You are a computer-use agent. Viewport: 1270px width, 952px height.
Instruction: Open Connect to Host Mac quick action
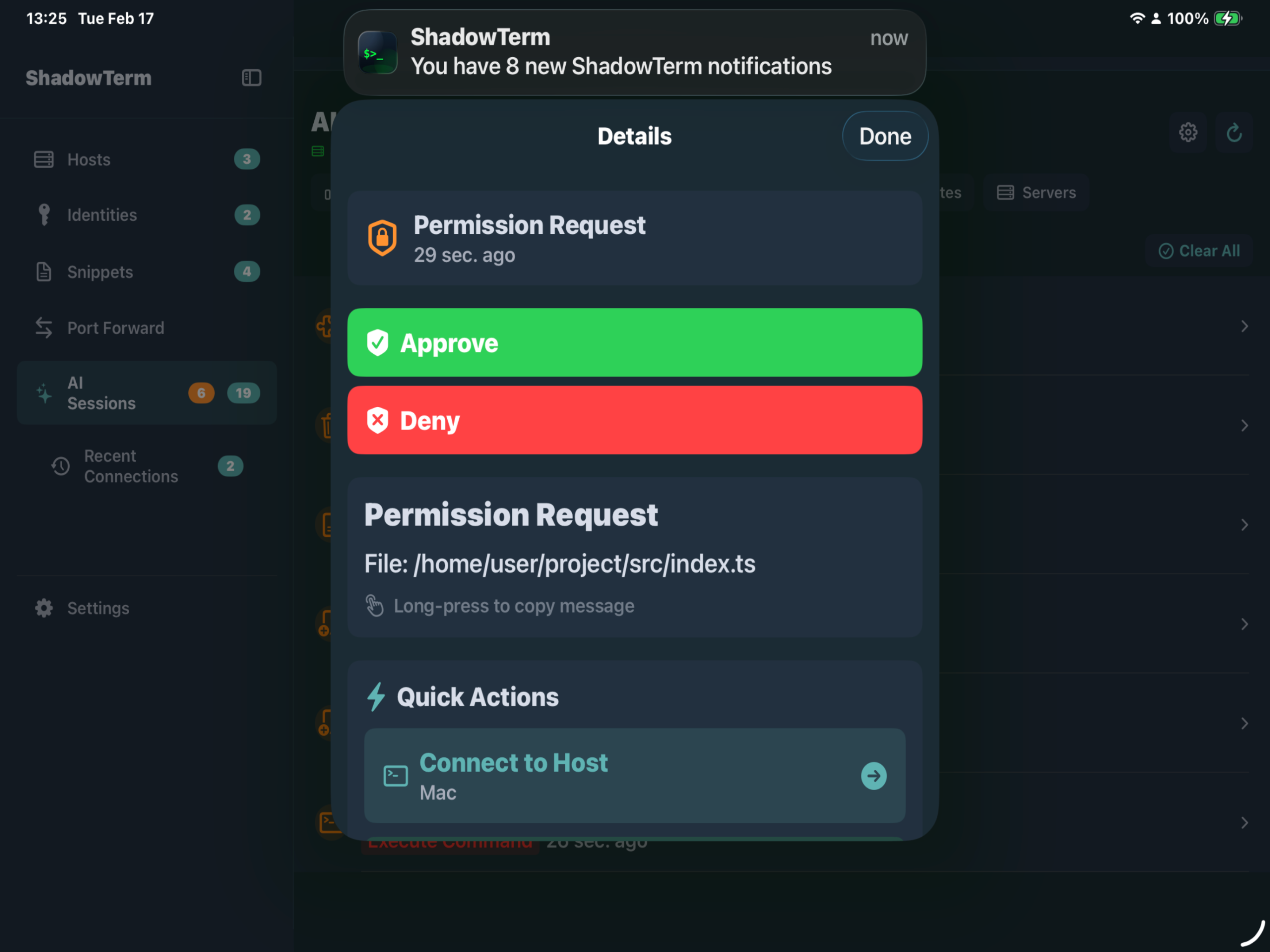tap(635, 776)
